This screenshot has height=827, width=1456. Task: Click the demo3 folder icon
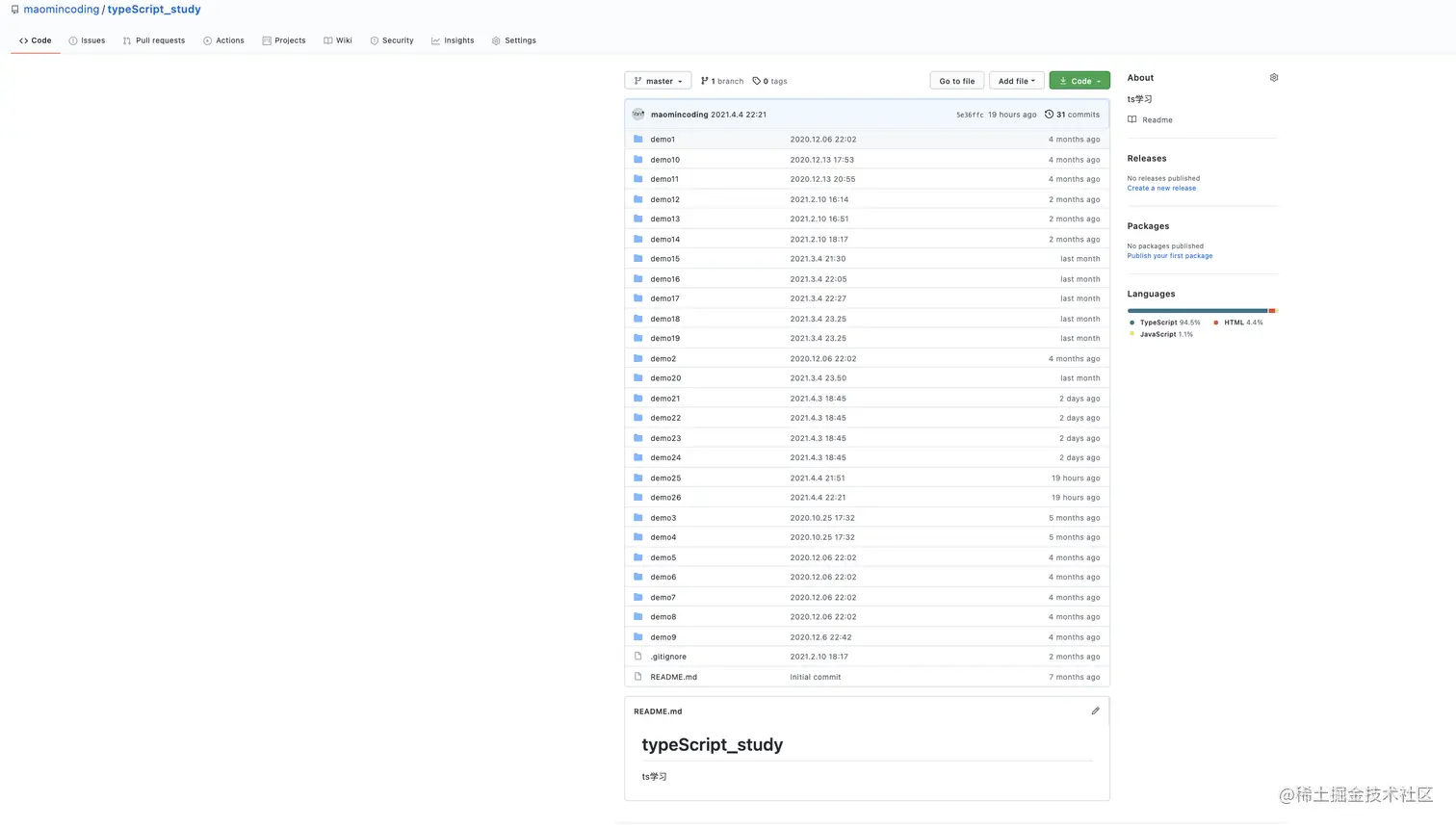pyautogui.click(x=637, y=517)
